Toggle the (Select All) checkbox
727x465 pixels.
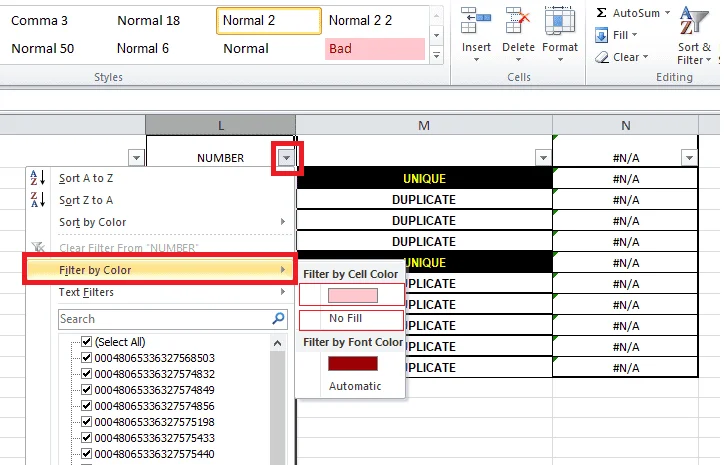86,342
